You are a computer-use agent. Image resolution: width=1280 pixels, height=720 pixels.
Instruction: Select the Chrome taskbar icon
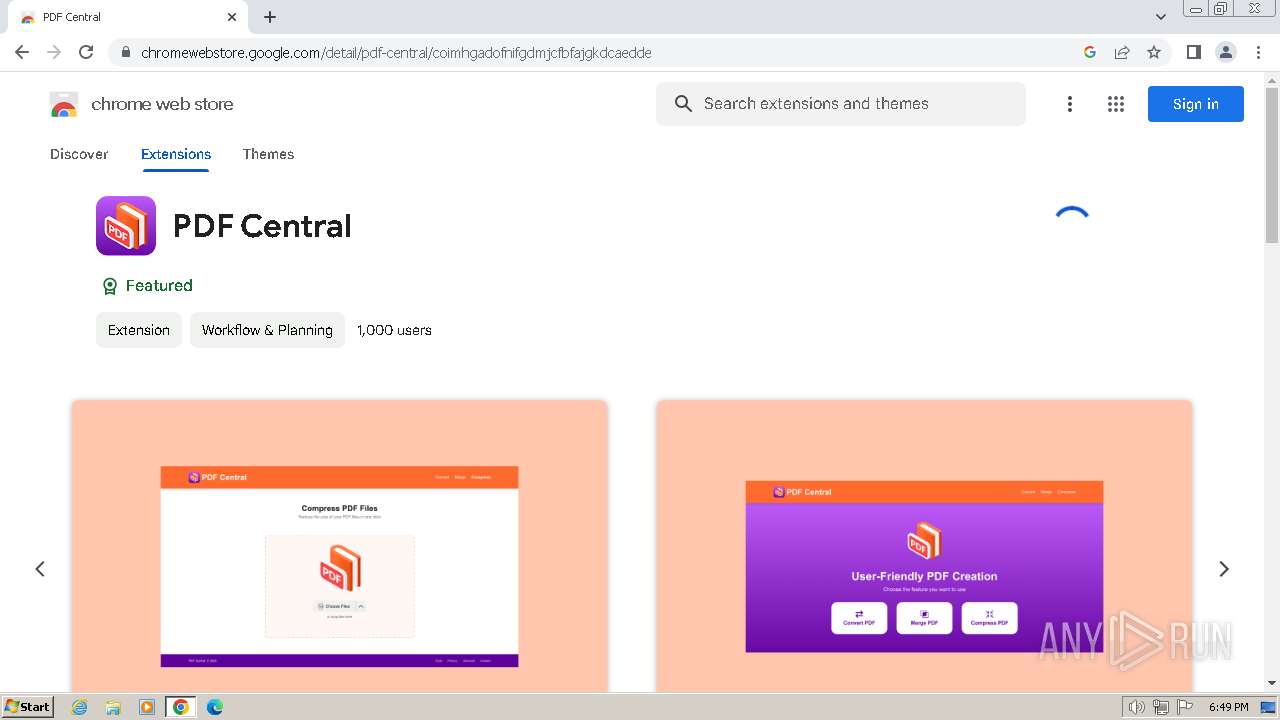click(x=181, y=707)
